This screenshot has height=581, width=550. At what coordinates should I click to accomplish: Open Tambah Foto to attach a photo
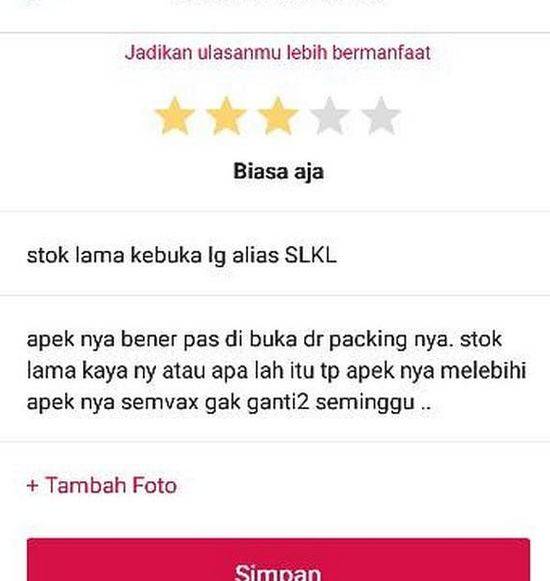(102, 485)
